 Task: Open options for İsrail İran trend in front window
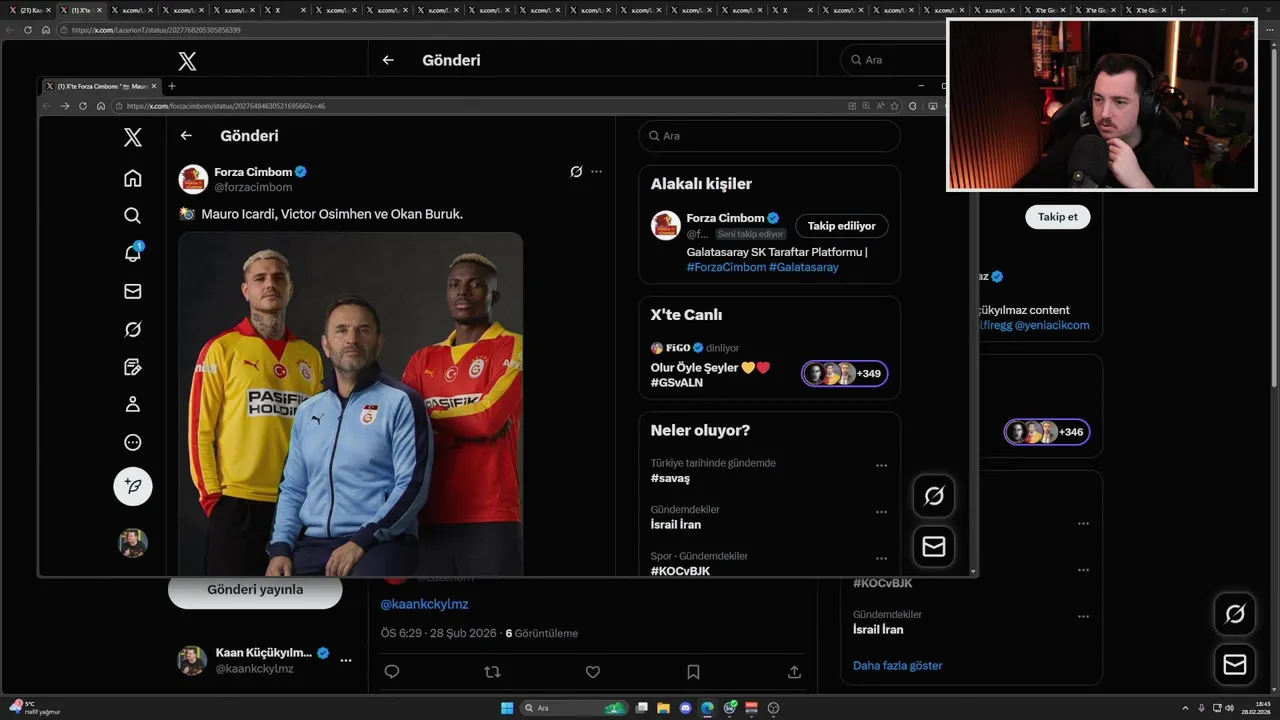[x=881, y=512]
